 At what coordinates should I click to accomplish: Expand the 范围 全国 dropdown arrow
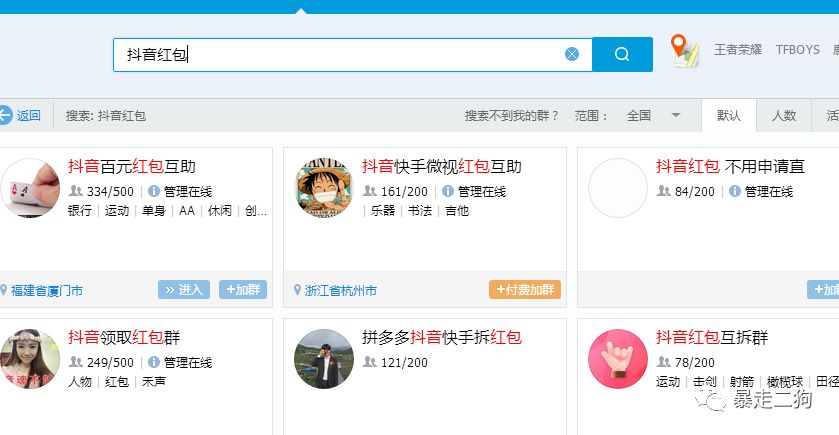point(676,115)
